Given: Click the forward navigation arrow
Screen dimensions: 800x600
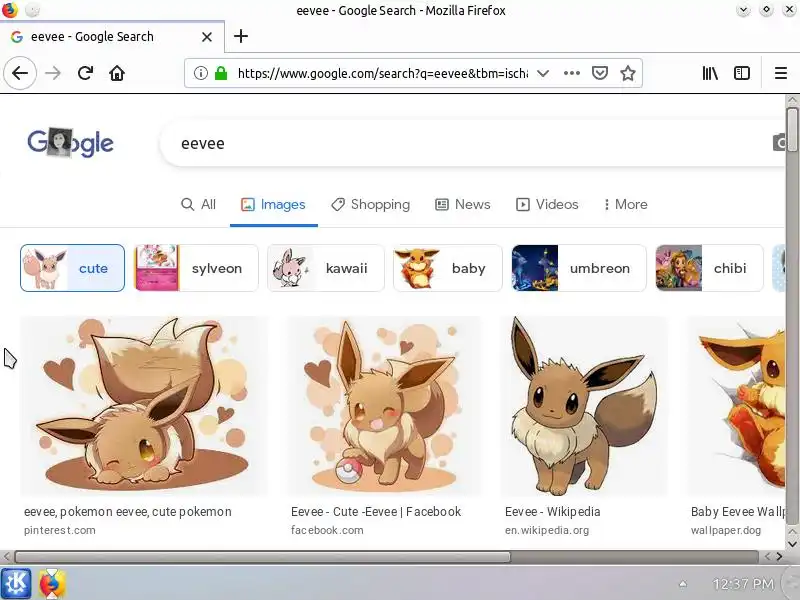Looking at the screenshot, I should [53, 73].
